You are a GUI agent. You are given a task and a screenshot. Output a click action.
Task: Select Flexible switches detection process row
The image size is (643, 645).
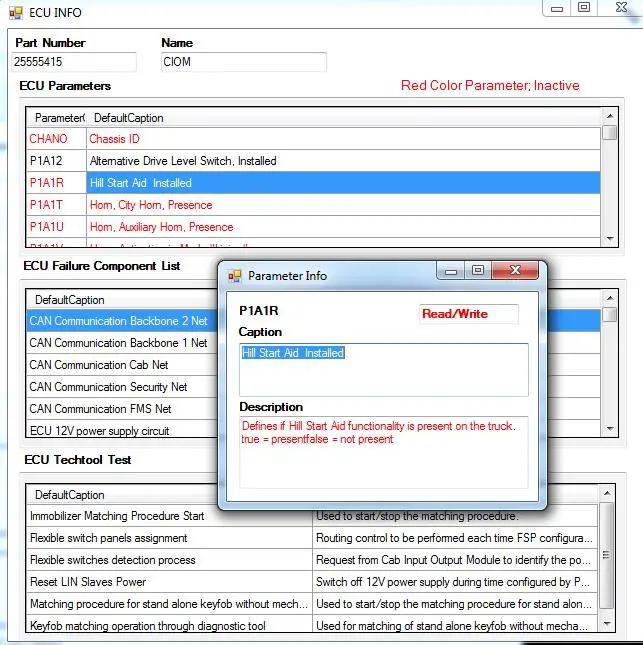(312, 560)
